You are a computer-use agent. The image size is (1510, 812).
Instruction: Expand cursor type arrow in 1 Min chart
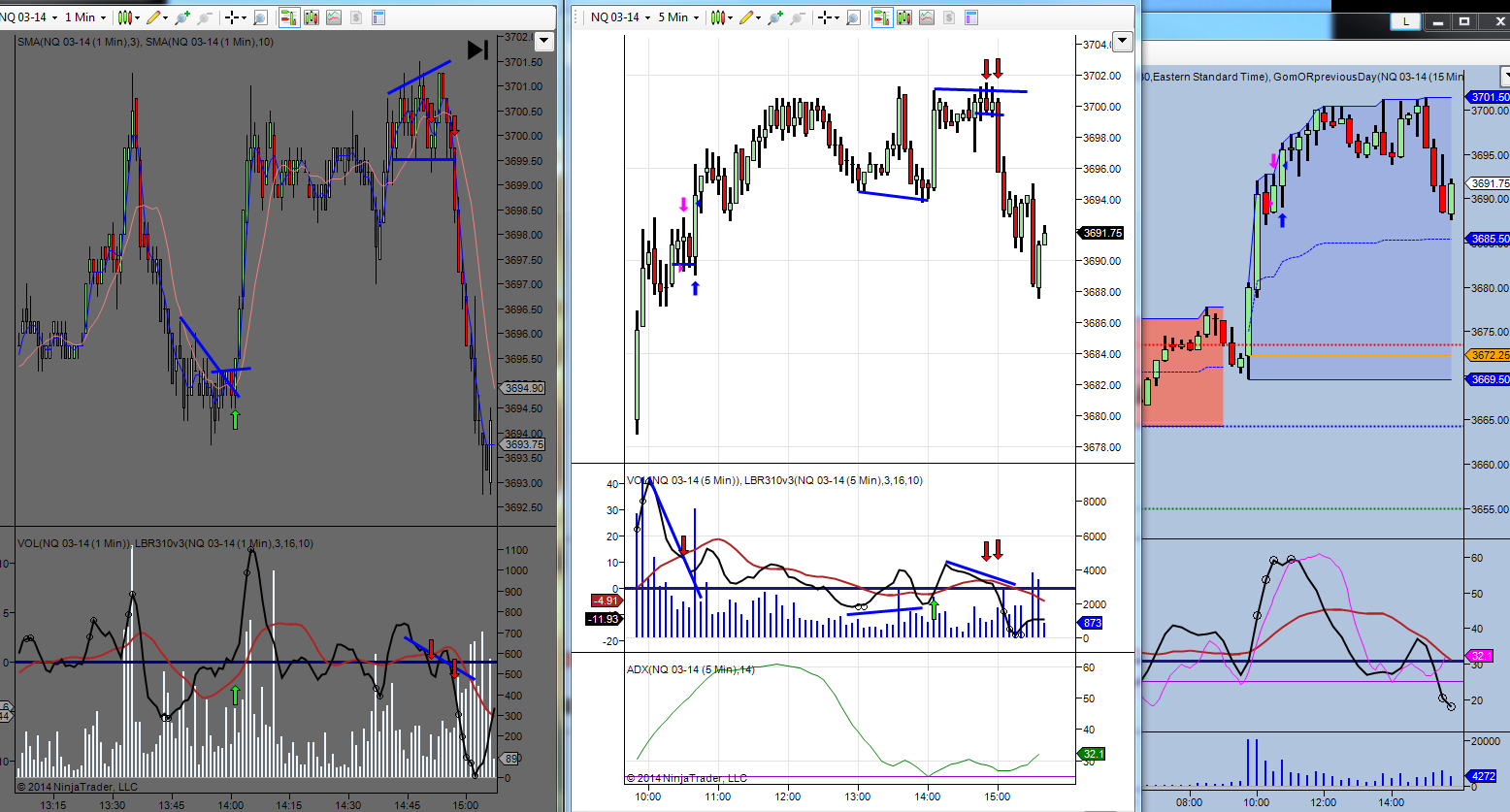(246, 17)
